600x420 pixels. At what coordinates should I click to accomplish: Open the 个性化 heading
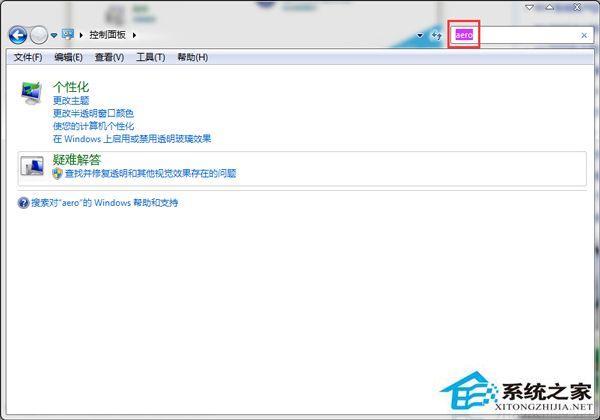click(71, 87)
